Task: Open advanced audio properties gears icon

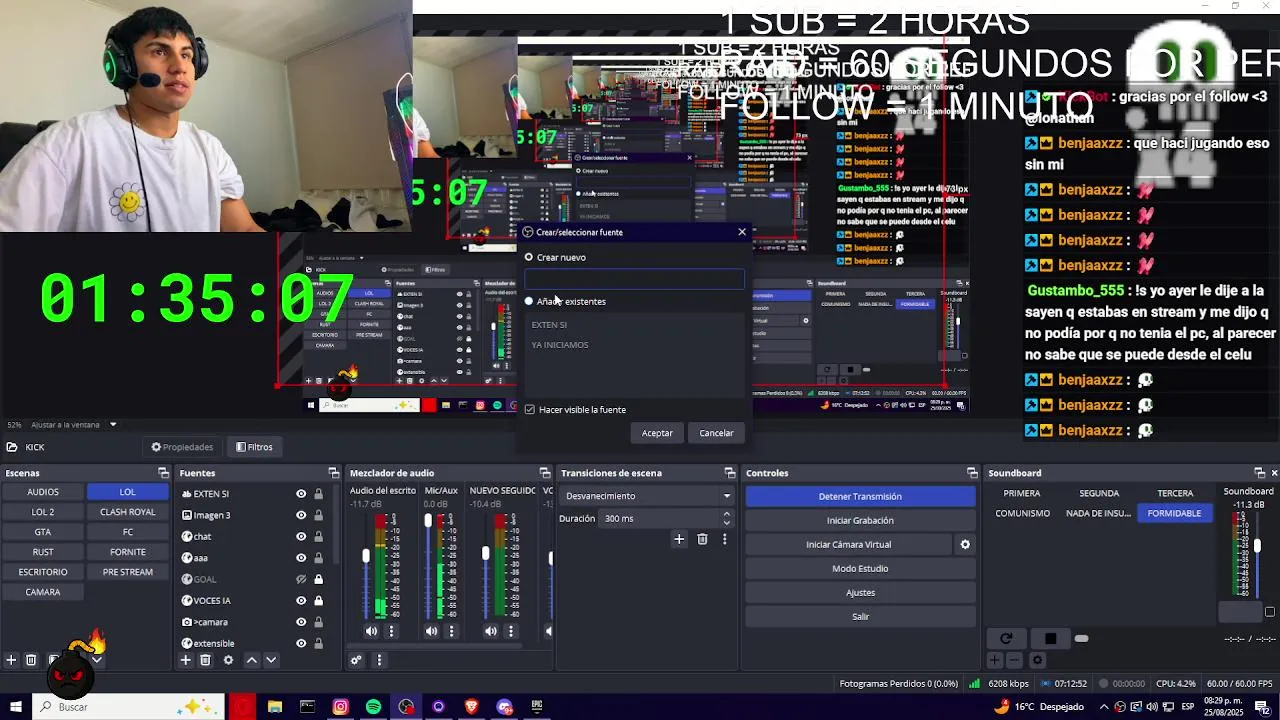Action: coord(356,660)
